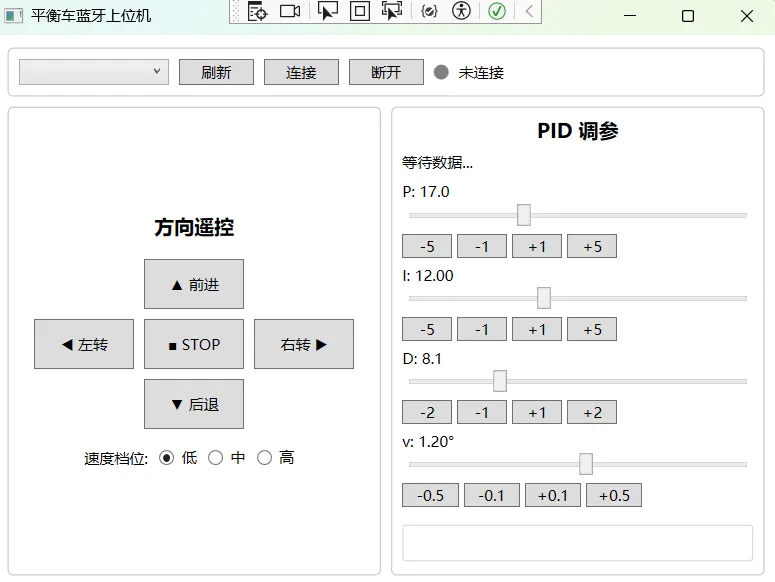Click the 等待数据... status label
Image resolution: width=775 pixels, height=582 pixels.
(x=437, y=162)
